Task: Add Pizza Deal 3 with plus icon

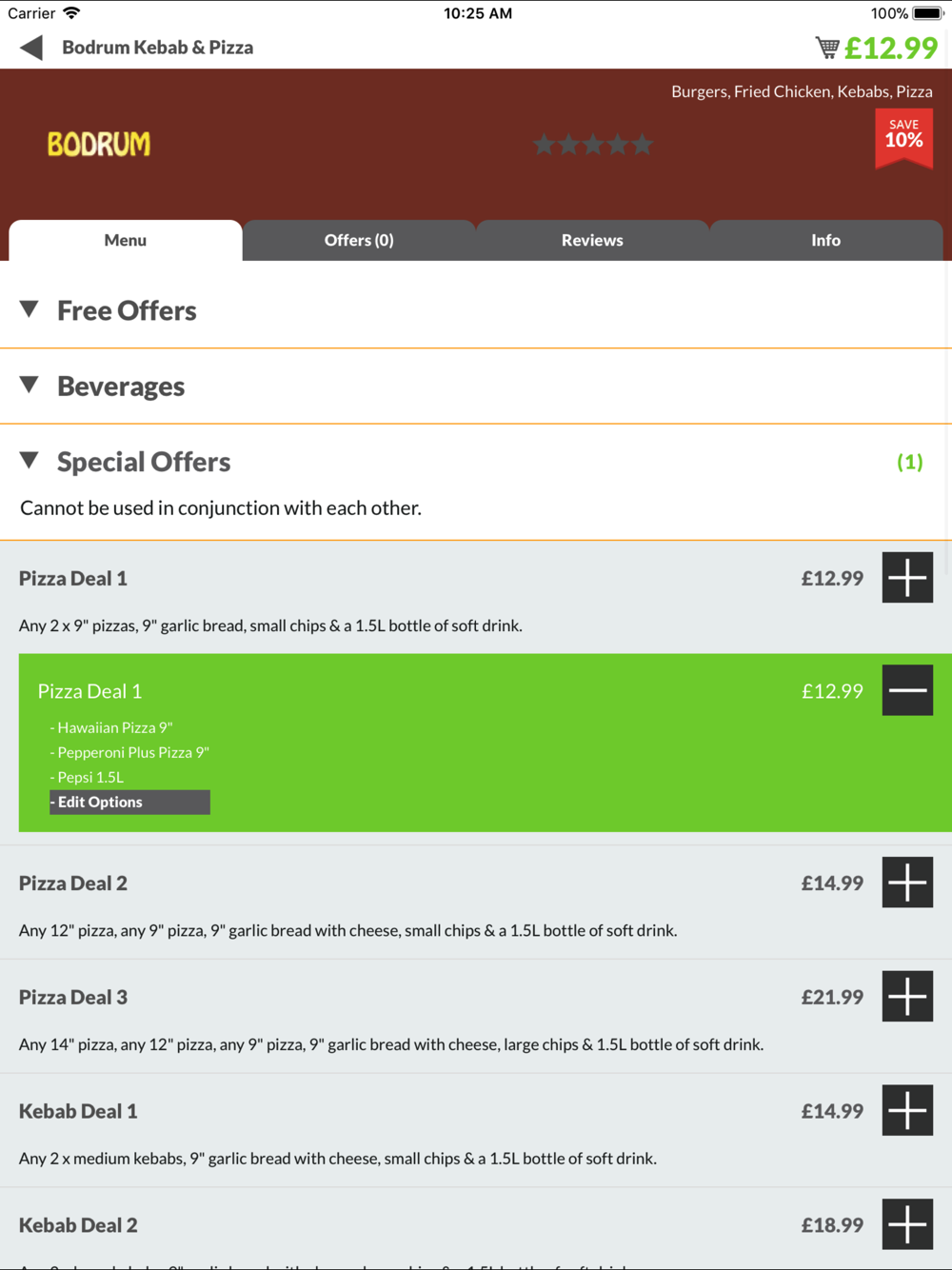Action: click(x=907, y=997)
